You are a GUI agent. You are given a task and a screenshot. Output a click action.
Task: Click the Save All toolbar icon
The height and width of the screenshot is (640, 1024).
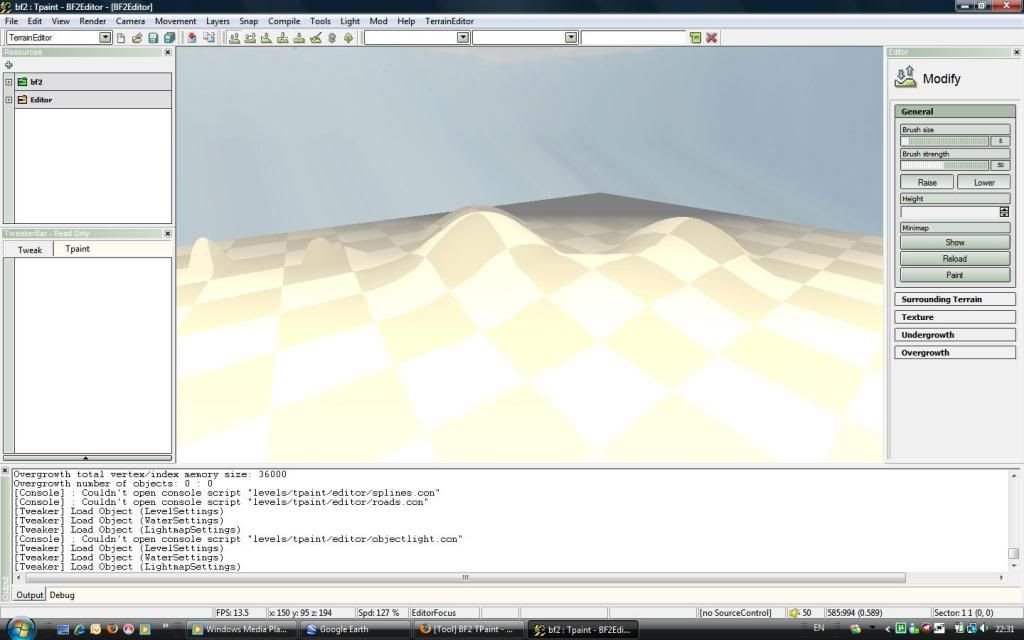(x=169, y=38)
